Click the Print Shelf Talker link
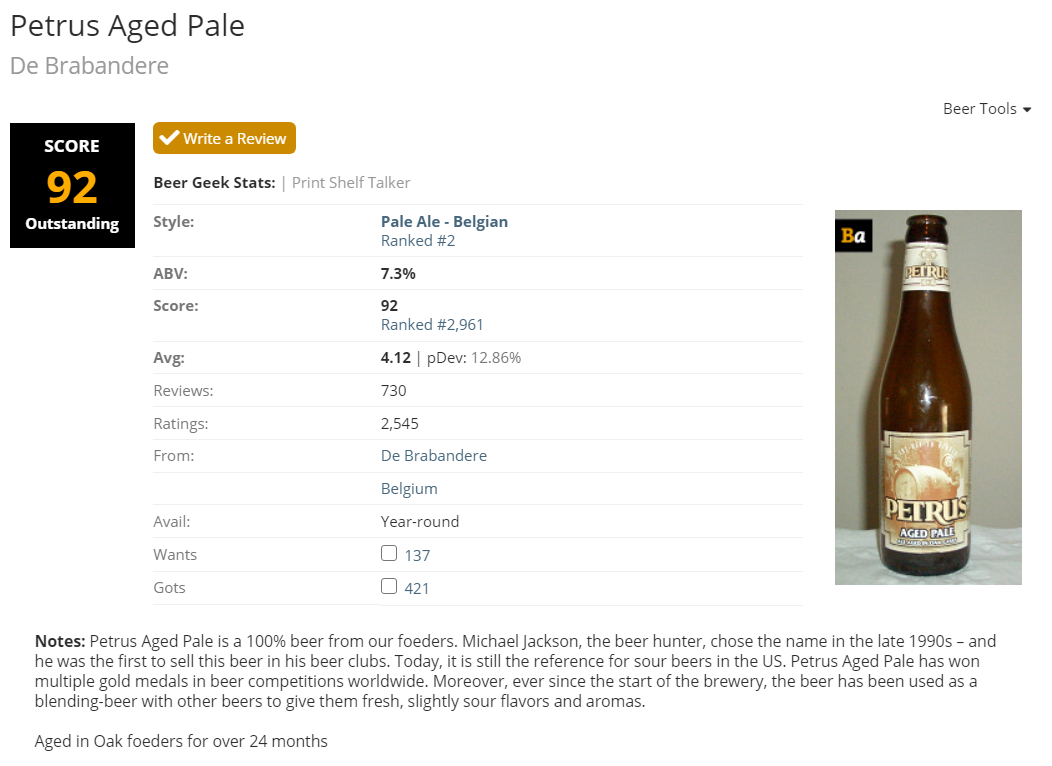The width and height of the screenshot is (1052, 766). pos(351,183)
